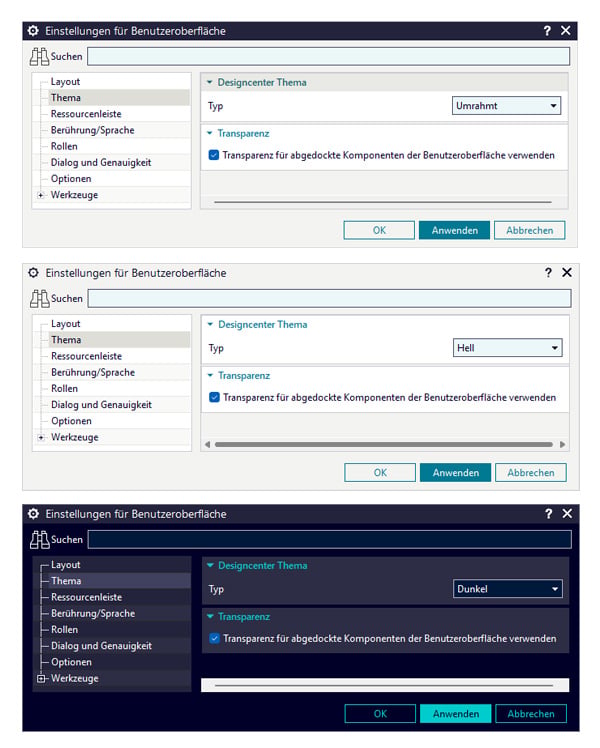The height and width of the screenshot is (748, 600).
Task: Click Anwenden in the Hell theme dialog
Action: coord(455,472)
